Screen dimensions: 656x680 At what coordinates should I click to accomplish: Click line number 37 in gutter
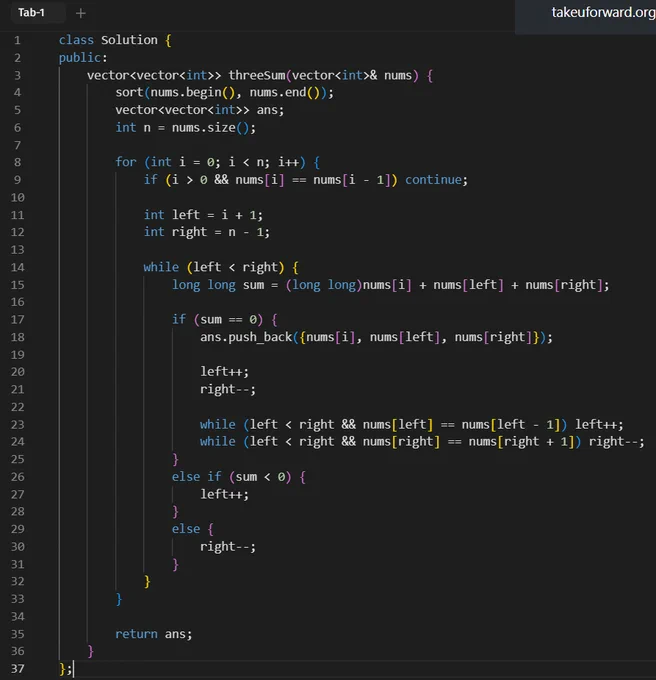tap(17, 669)
